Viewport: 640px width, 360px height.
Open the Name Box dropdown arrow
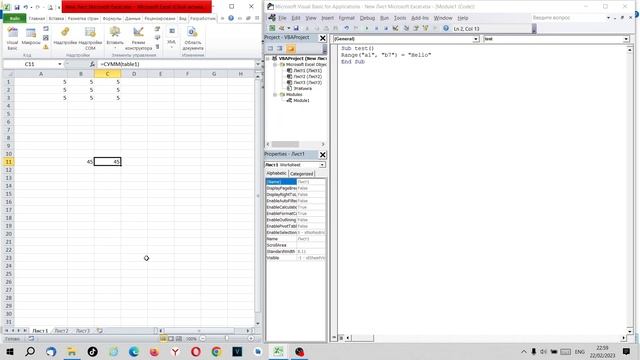[60, 64]
